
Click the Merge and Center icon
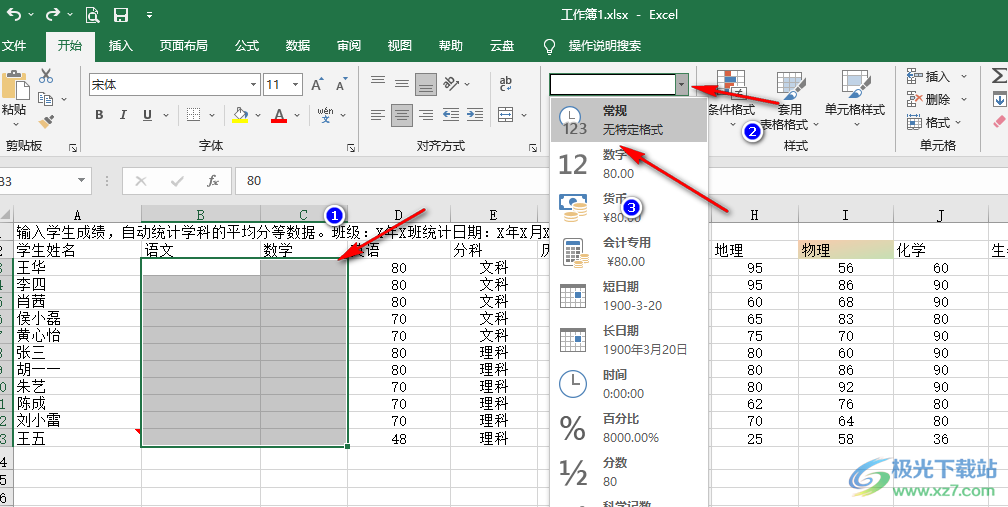pos(506,115)
